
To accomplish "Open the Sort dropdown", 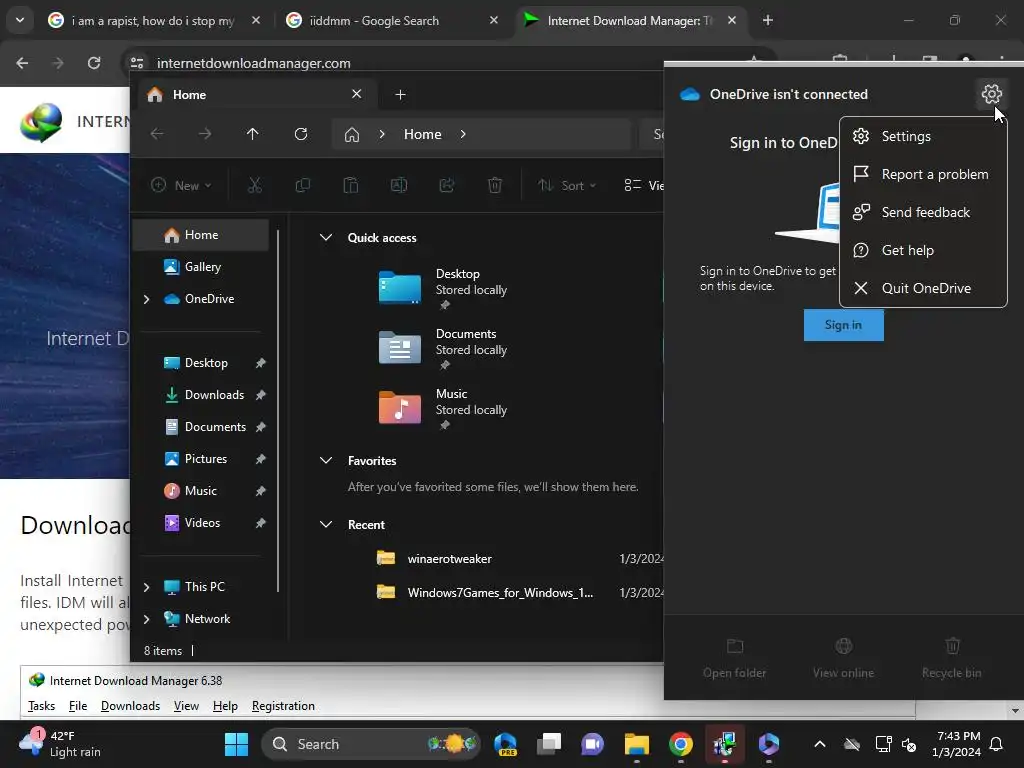I will tap(567, 185).
